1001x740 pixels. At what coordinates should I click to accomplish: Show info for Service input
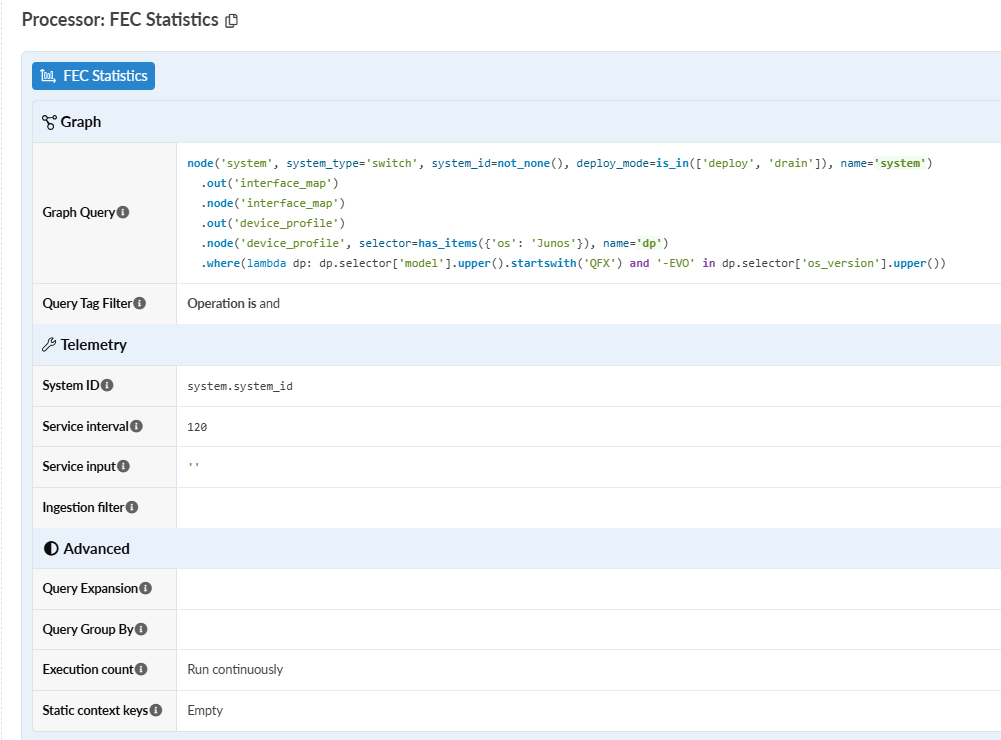pyautogui.click(x=124, y=466)
